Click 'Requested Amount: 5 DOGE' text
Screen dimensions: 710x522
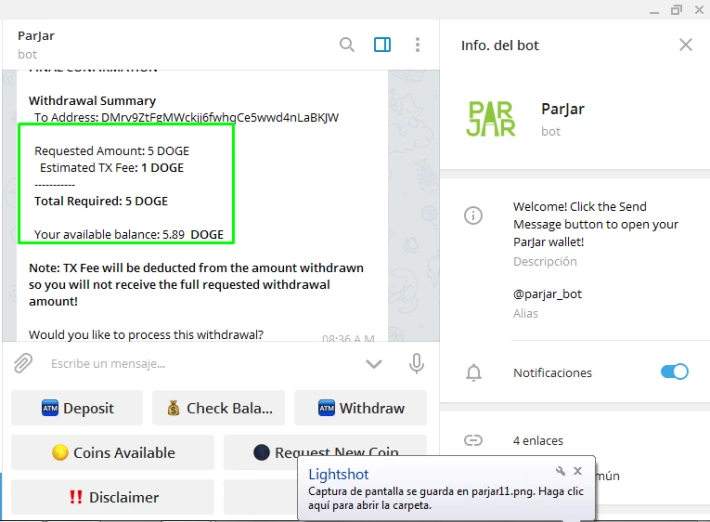pos(111,151)
